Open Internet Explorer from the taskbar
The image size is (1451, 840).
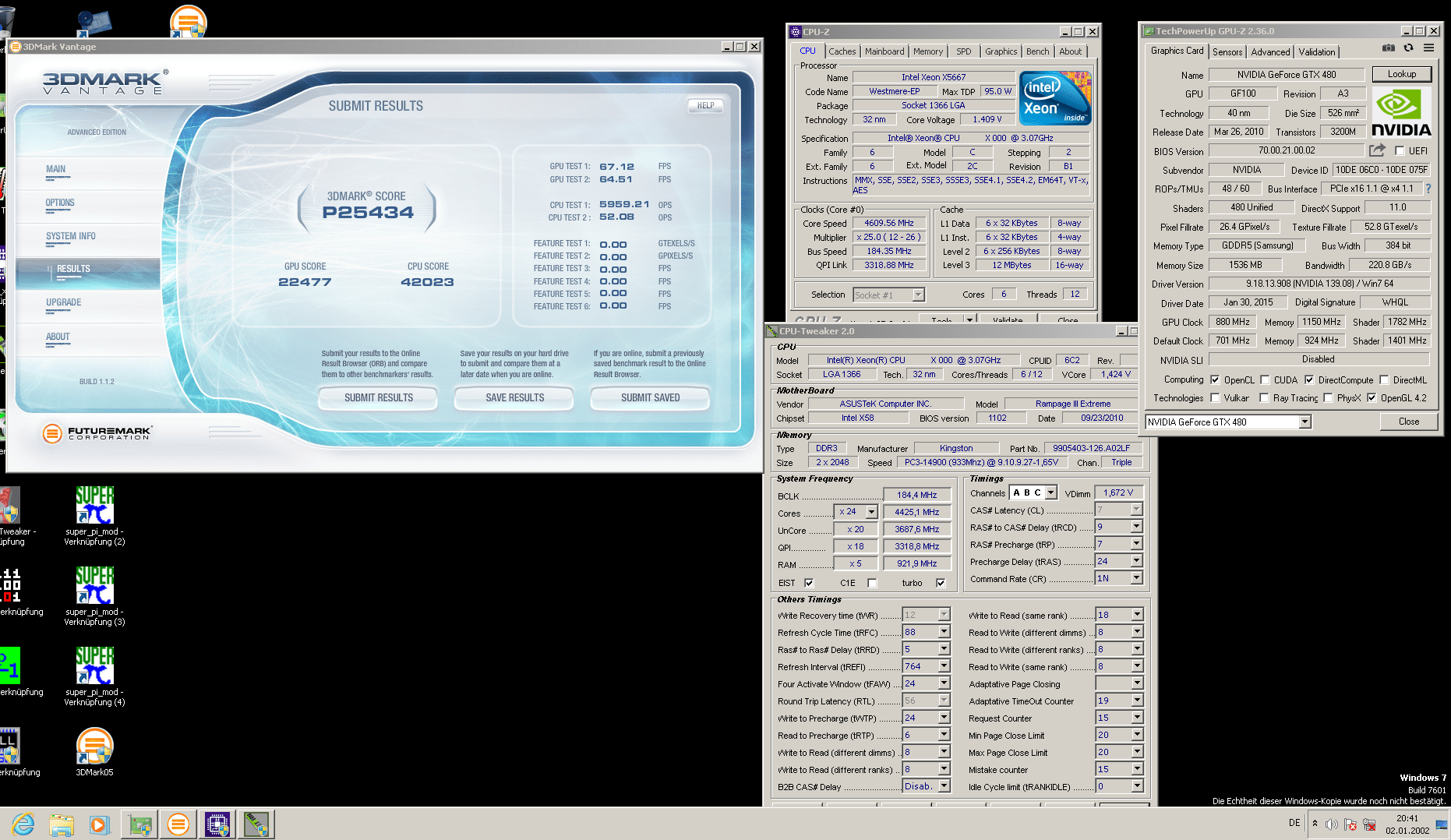(x=23, y=824)
